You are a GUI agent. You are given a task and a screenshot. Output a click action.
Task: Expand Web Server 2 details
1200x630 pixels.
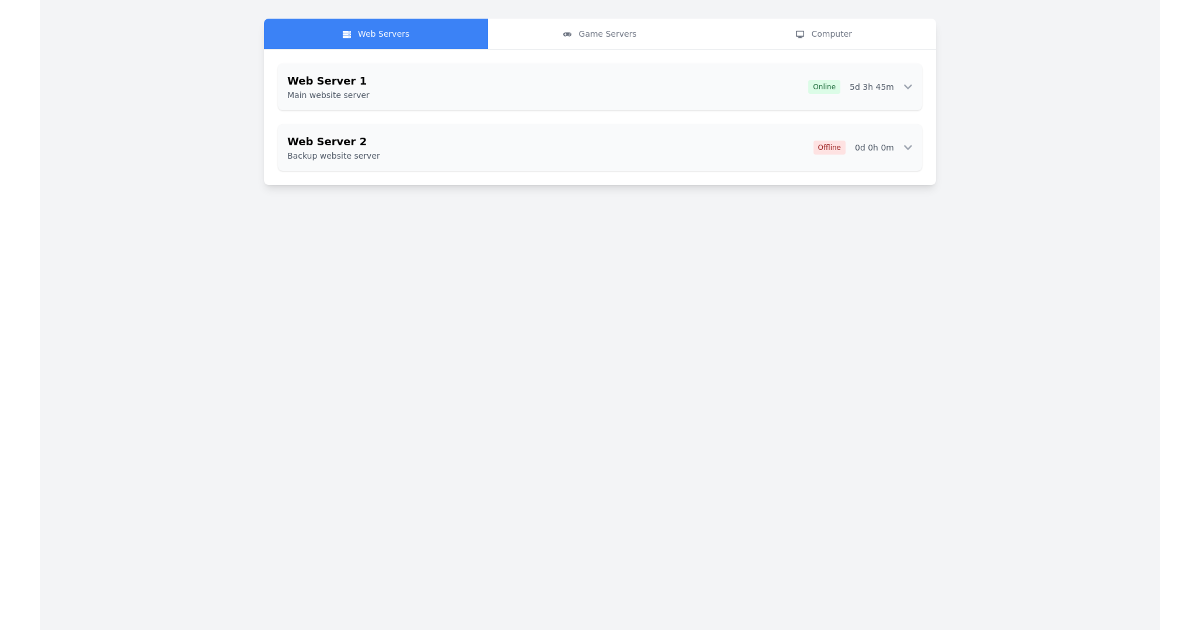click(x=908, y=147)
